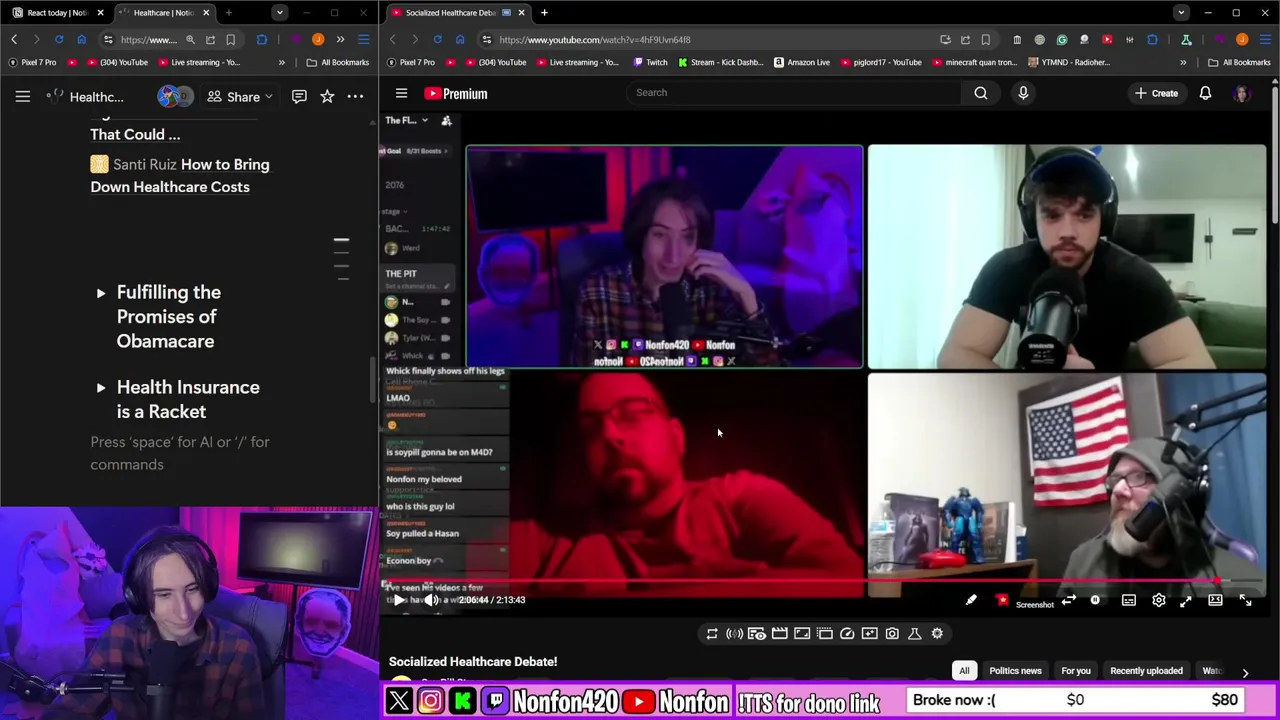Select 'For you' filter chip
Image resolution: width=1280 pixels, height=720 pixels.
[1076, 671]
